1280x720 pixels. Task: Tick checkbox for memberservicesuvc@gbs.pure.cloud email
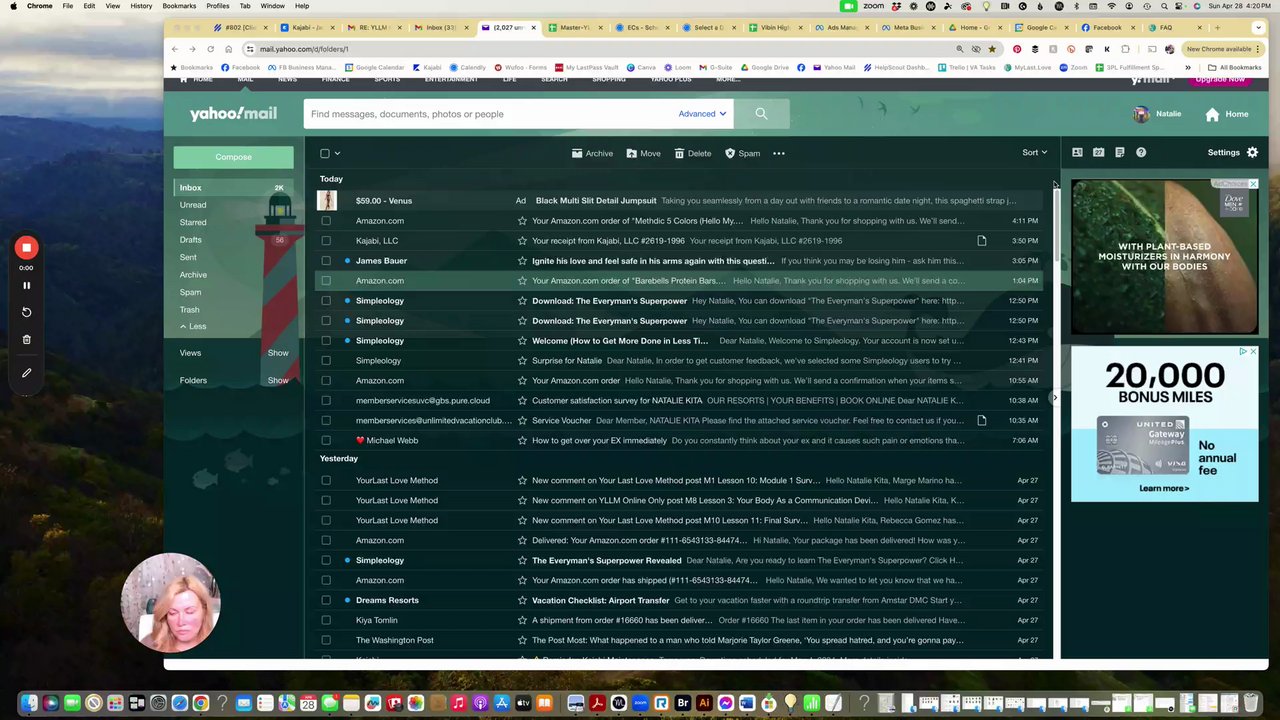(x=326, y=401)
